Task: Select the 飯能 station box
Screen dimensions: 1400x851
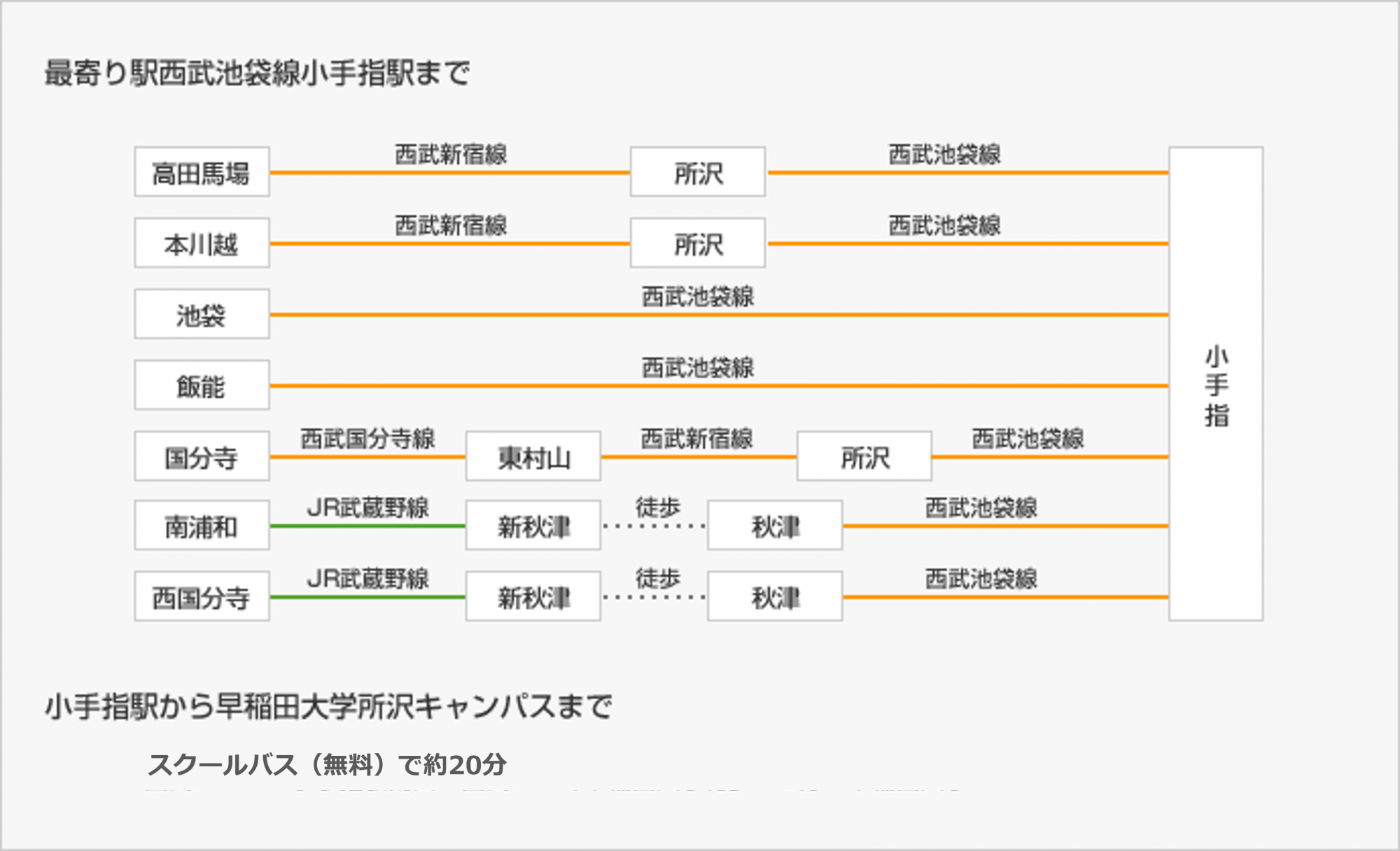Action: tap(202, 386)
